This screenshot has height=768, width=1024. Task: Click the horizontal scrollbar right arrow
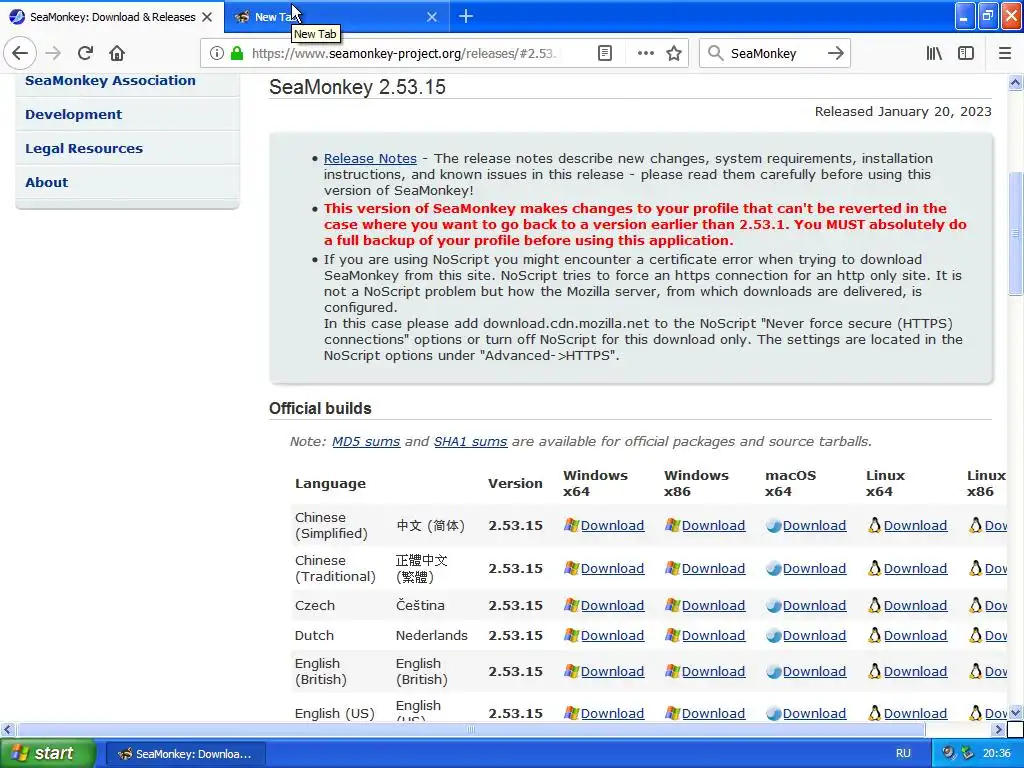998,729
